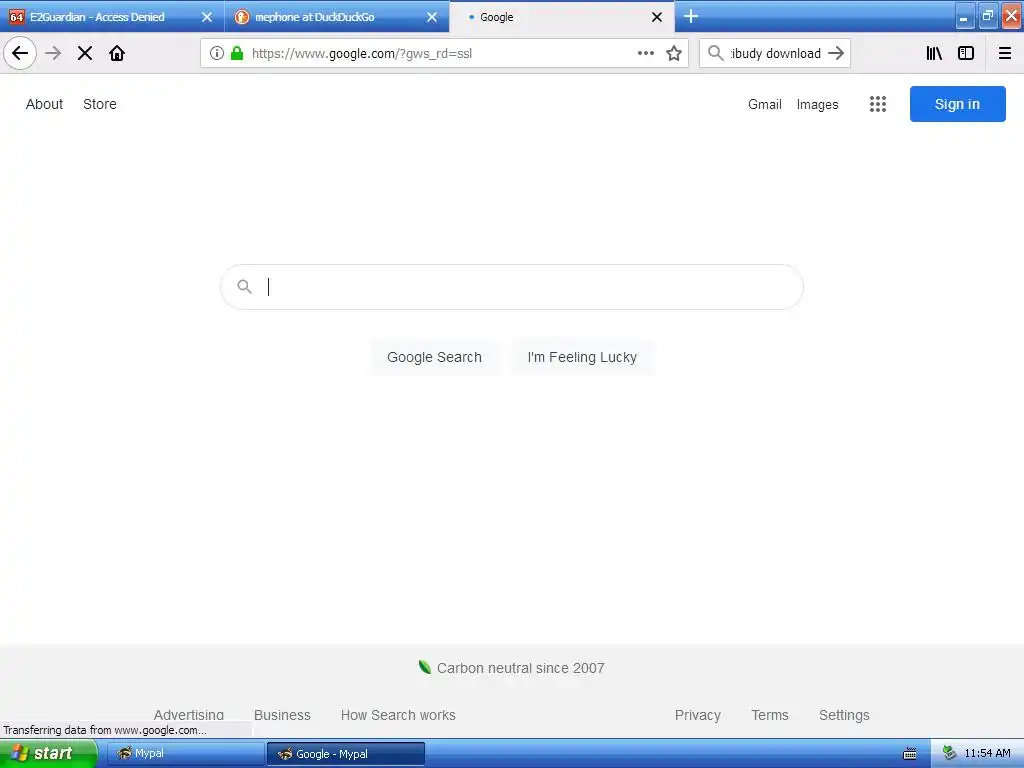This screenshot has height=768, width=1024.
Task: Click the forward navigation arrow
Action: [x=53, y=53]
